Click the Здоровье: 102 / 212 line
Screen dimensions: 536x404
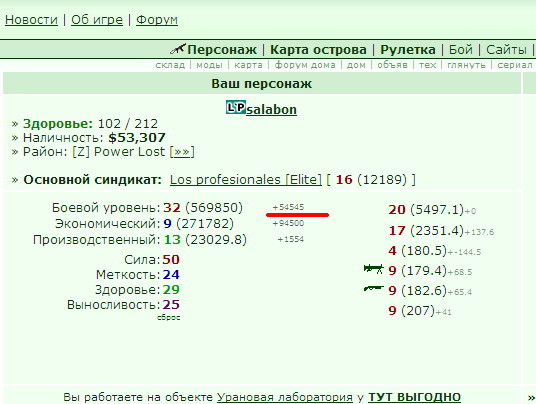tap(85, 124)
